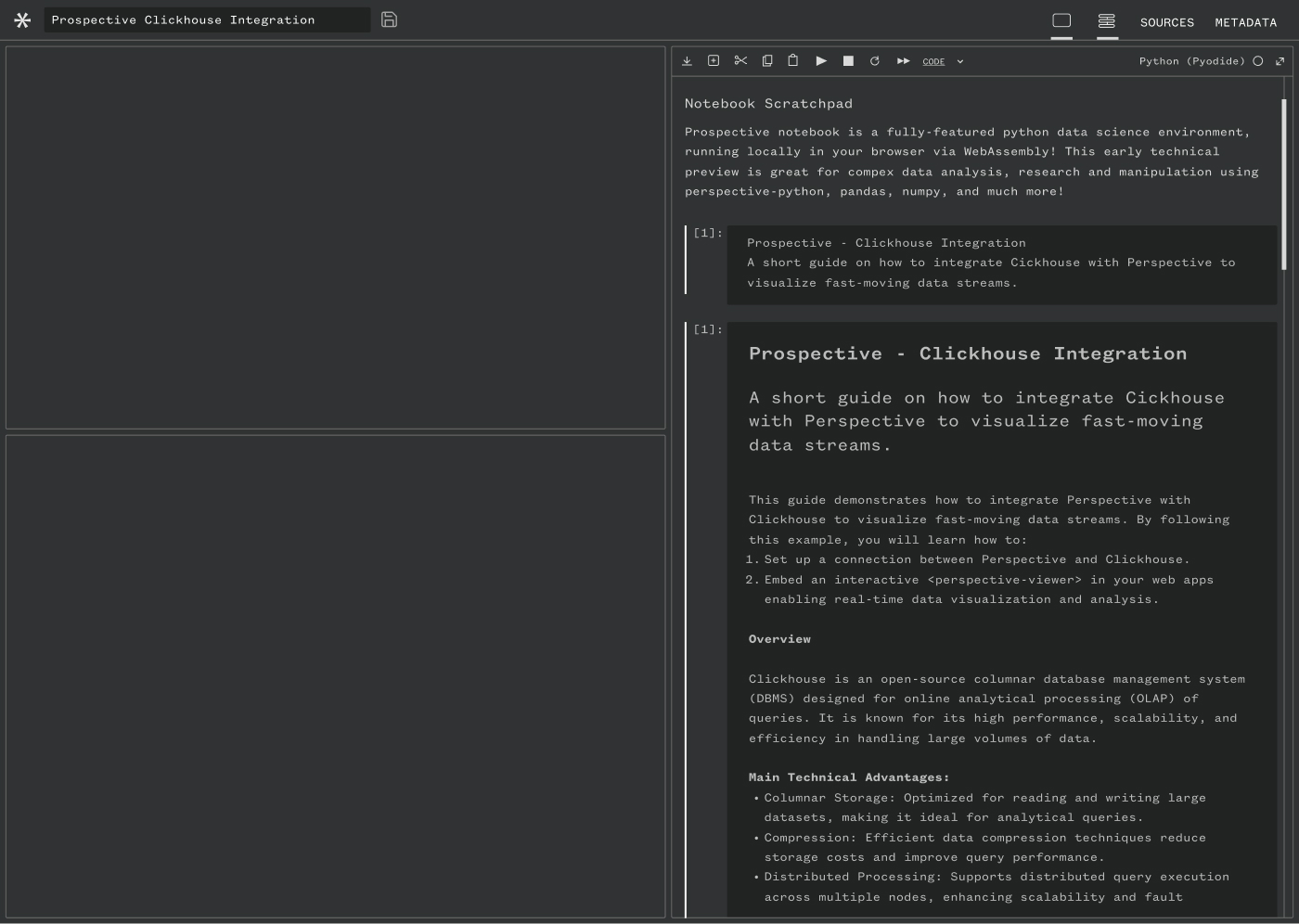The height and width of the screenshot is (924, 1299).
Task: Click the notebook vertical scrollbar
Action: coord(1284,184)
